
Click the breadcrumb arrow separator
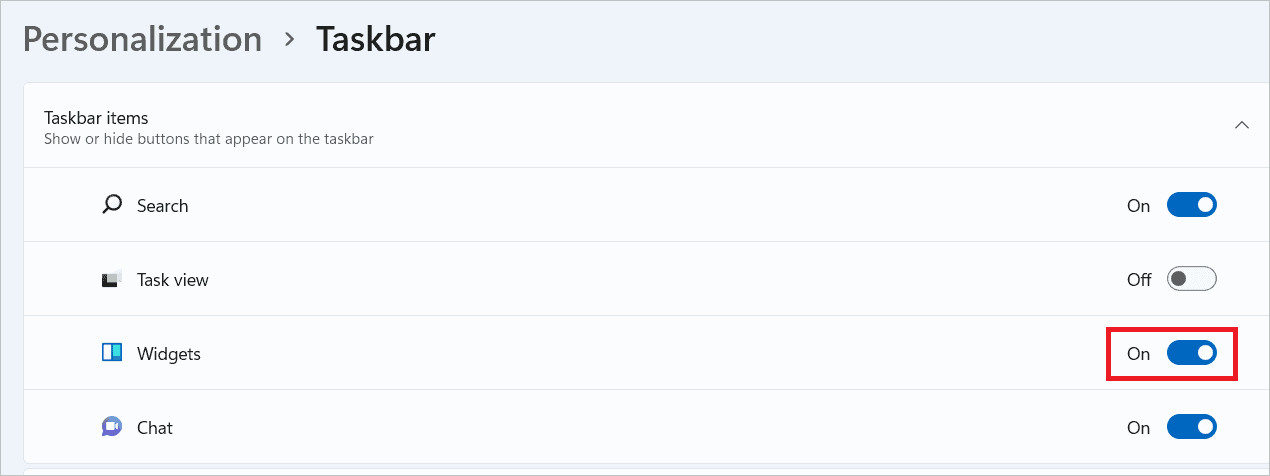[x=290, y=40]
